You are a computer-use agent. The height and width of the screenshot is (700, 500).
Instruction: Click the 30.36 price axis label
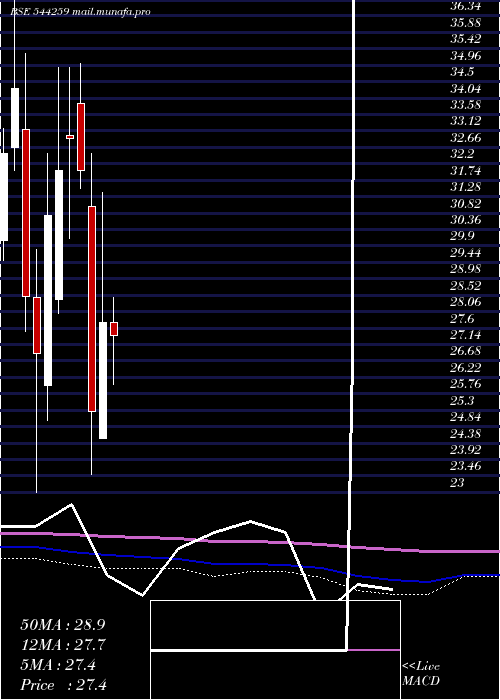coord(466,220)
